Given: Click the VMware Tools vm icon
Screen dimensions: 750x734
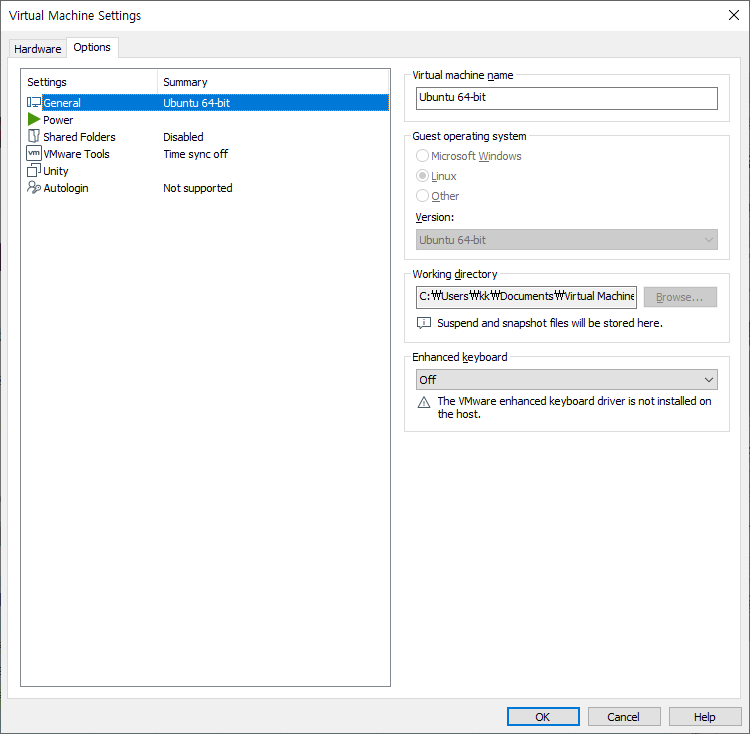Looking at the screenshot, I should click(x=33, y=153).
